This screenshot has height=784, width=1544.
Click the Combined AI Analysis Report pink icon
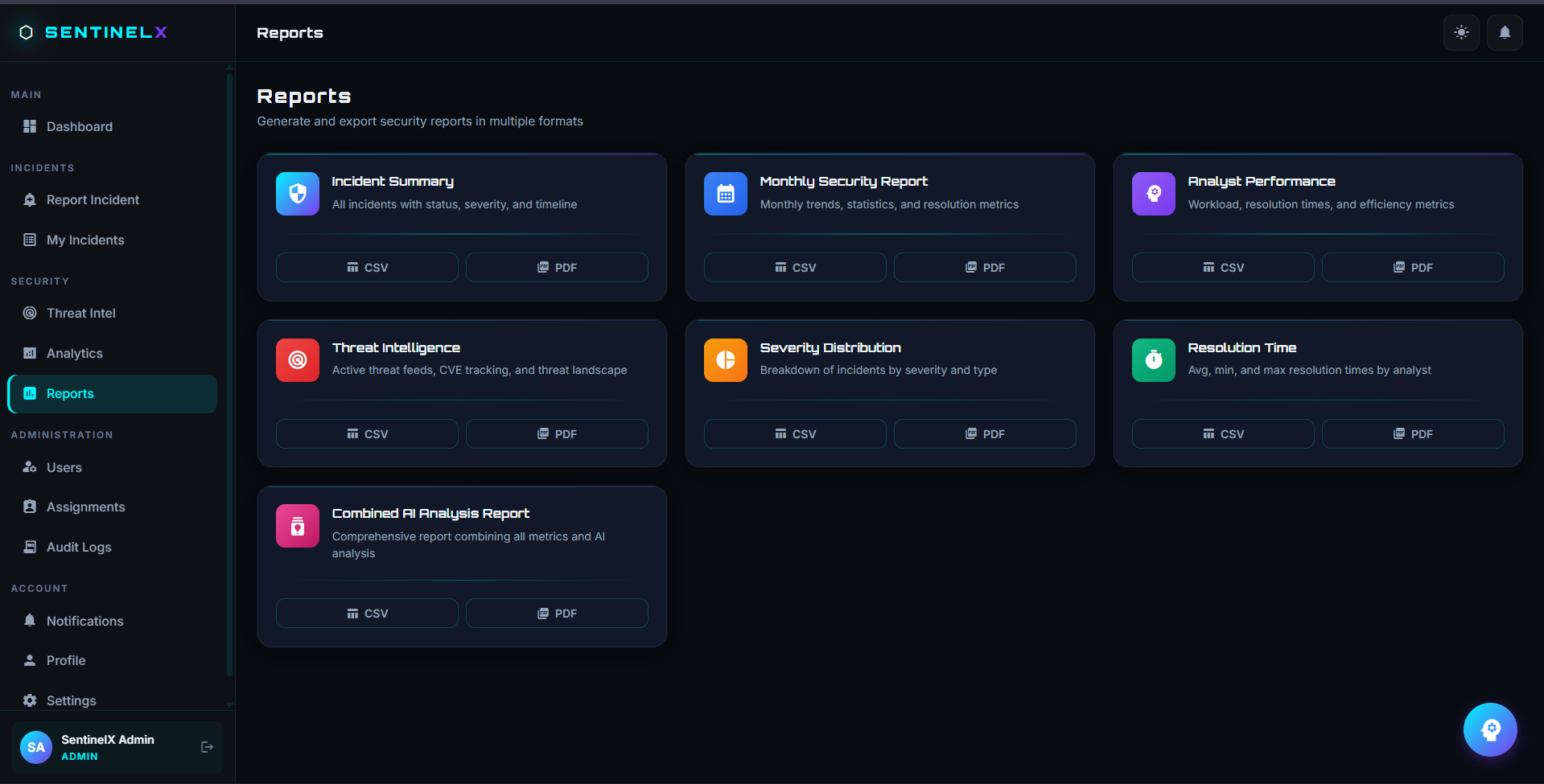click(298, 526)
